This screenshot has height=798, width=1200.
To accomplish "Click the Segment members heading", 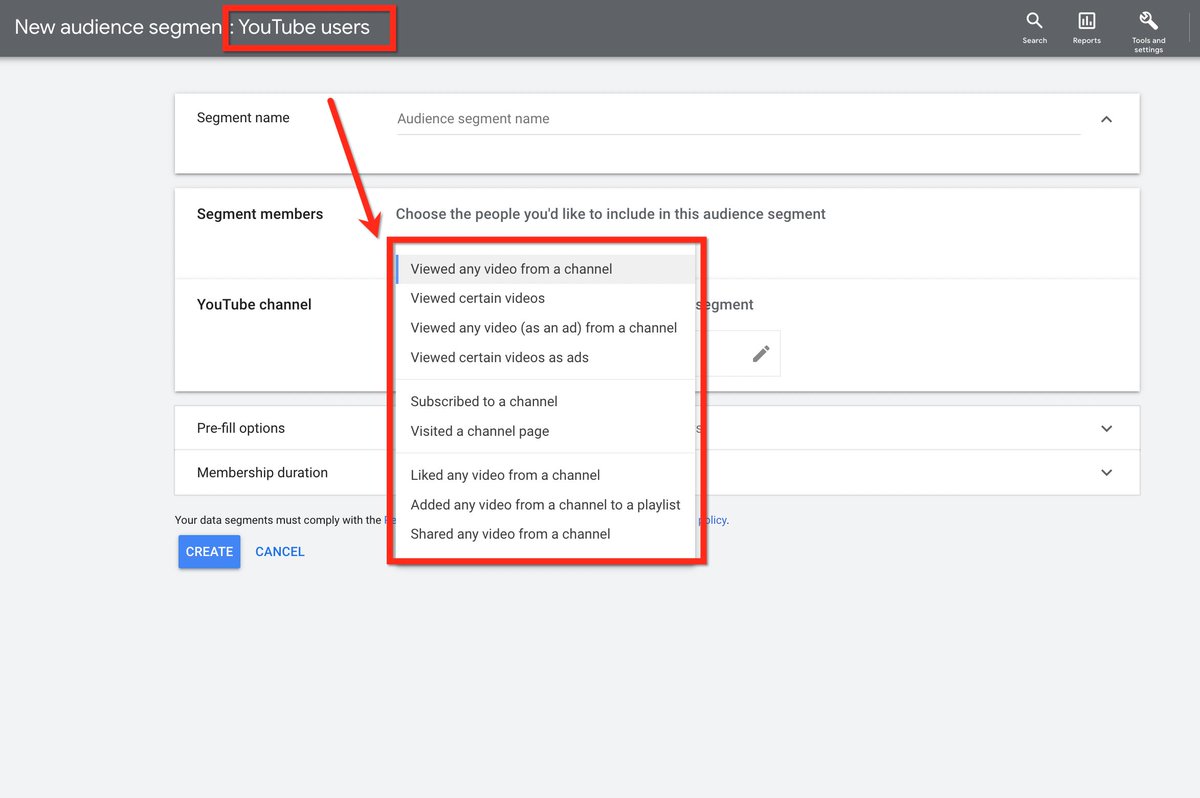I will [x=260, y=214].
